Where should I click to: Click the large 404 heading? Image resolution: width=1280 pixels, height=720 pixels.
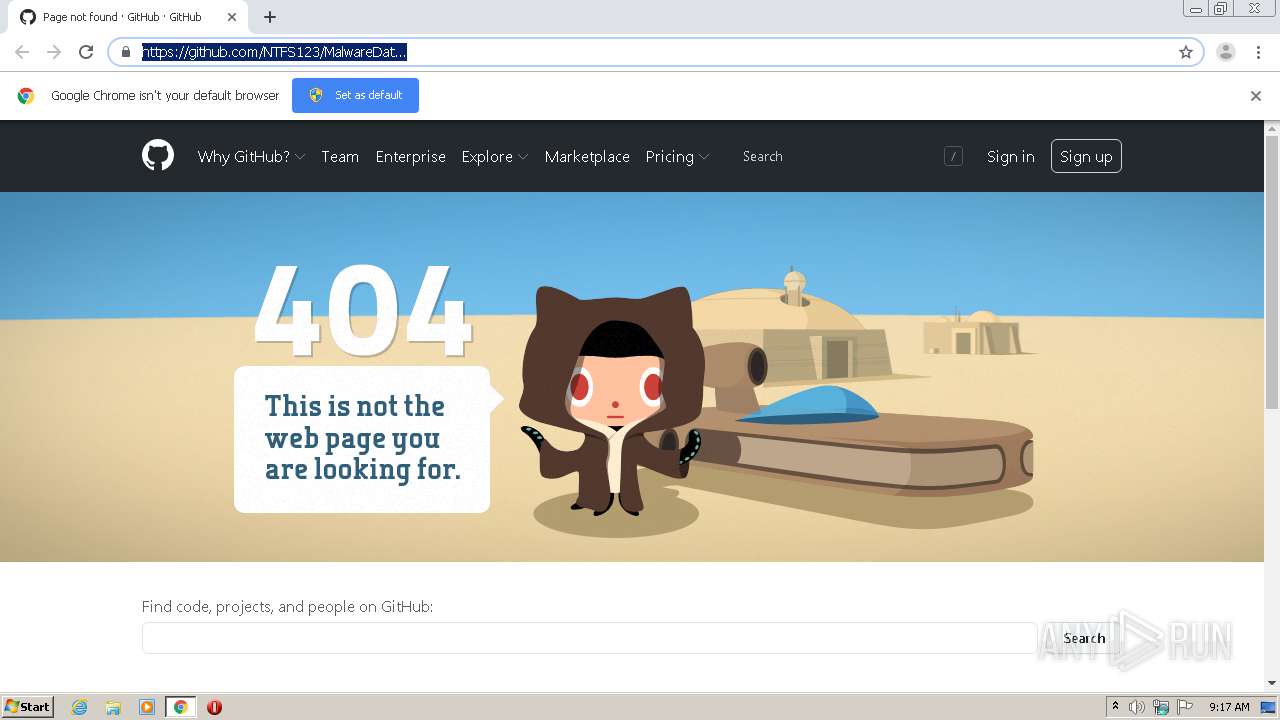tap(362, 310)
